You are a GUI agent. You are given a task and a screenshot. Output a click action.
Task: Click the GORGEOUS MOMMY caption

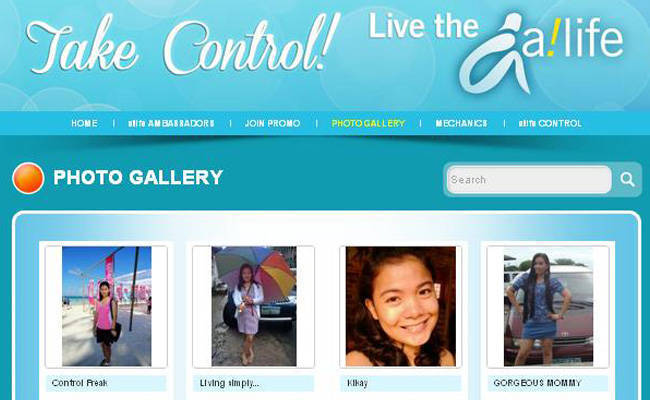(537, 383)
